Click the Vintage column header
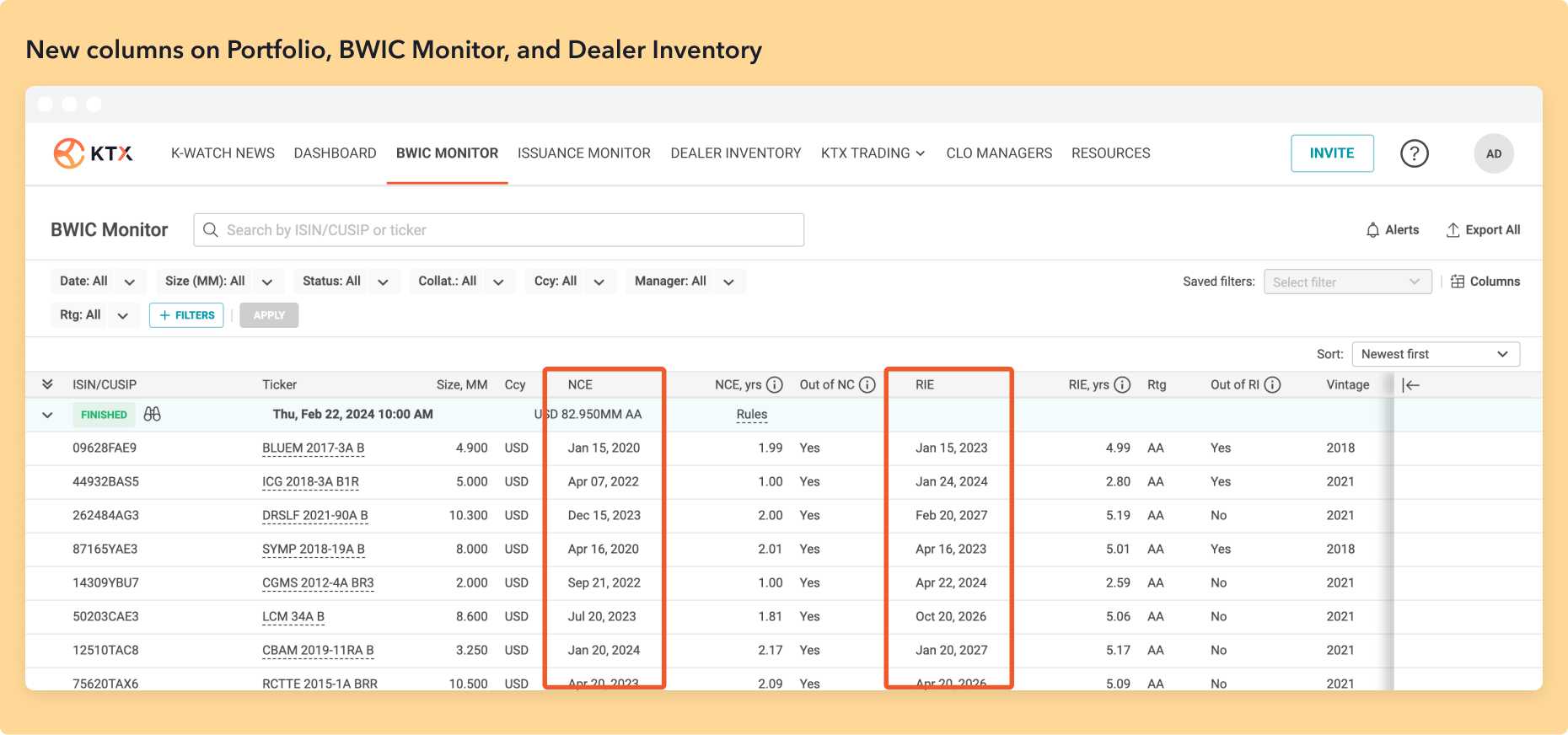This screenshot has width=1568, height=735. coord(1348,384)
